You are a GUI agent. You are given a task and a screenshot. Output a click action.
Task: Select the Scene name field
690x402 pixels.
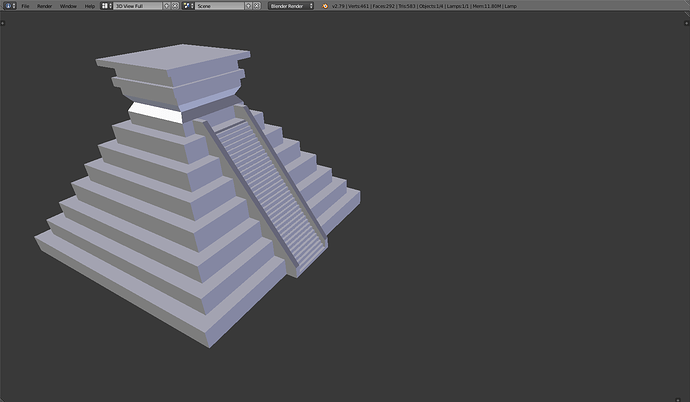point(219,6)
